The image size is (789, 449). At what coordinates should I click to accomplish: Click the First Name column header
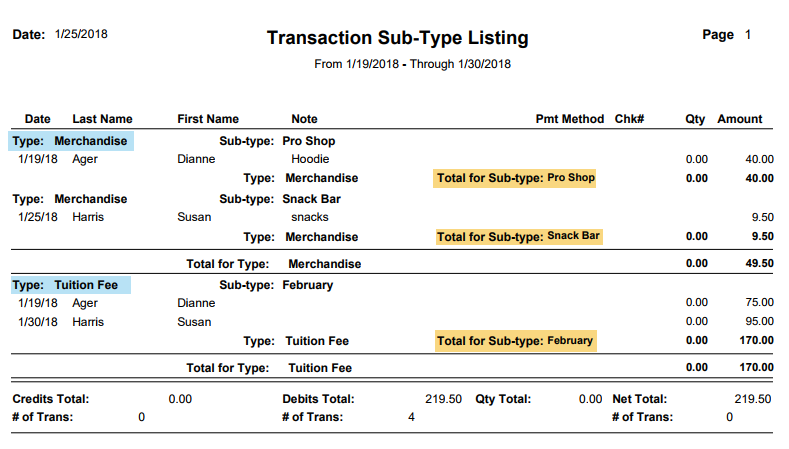point(208,119)
